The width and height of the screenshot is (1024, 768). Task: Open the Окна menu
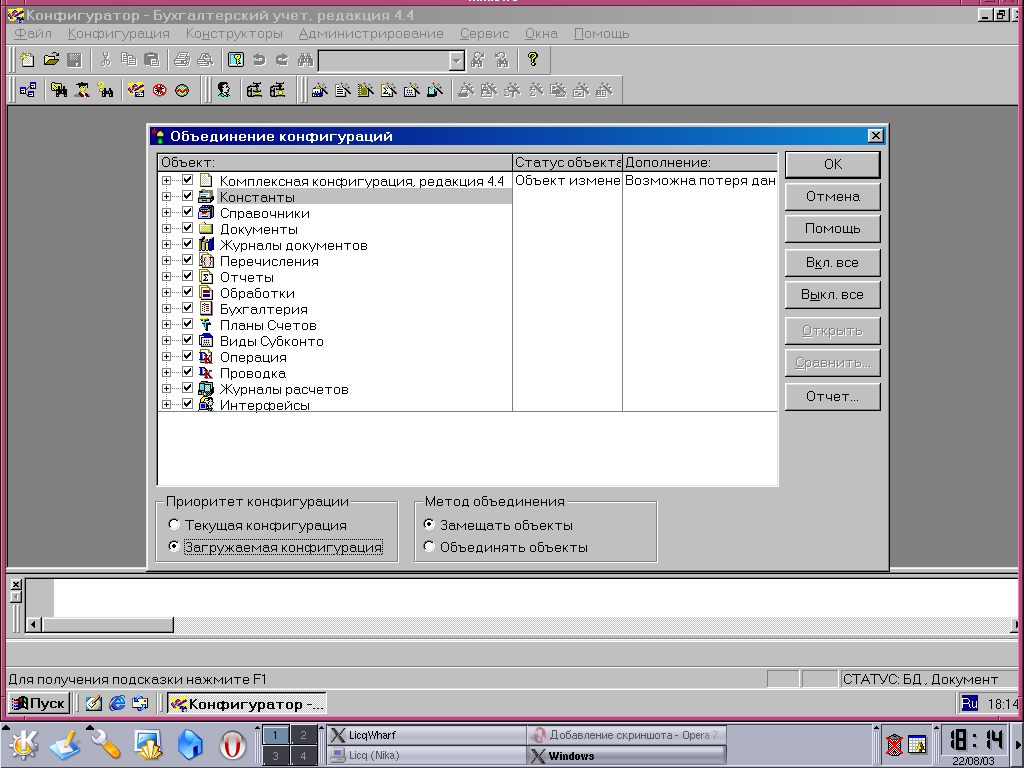pyautogui.click(x=541, y=33)
